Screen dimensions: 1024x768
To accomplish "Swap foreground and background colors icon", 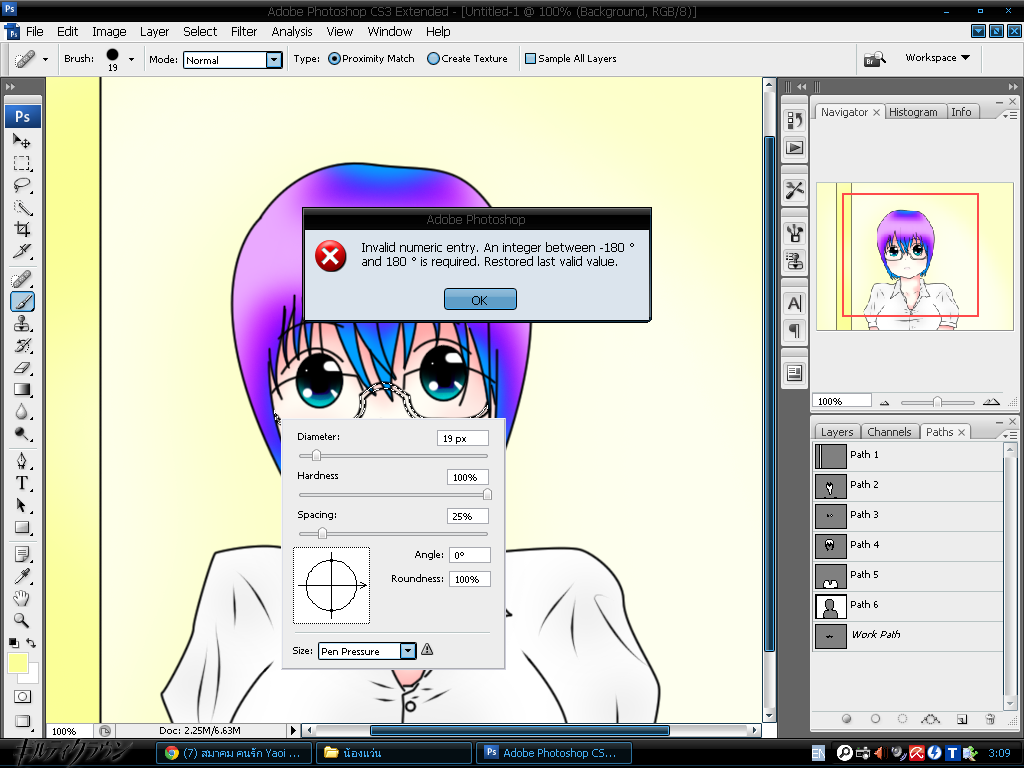I will tap(31, 643).
